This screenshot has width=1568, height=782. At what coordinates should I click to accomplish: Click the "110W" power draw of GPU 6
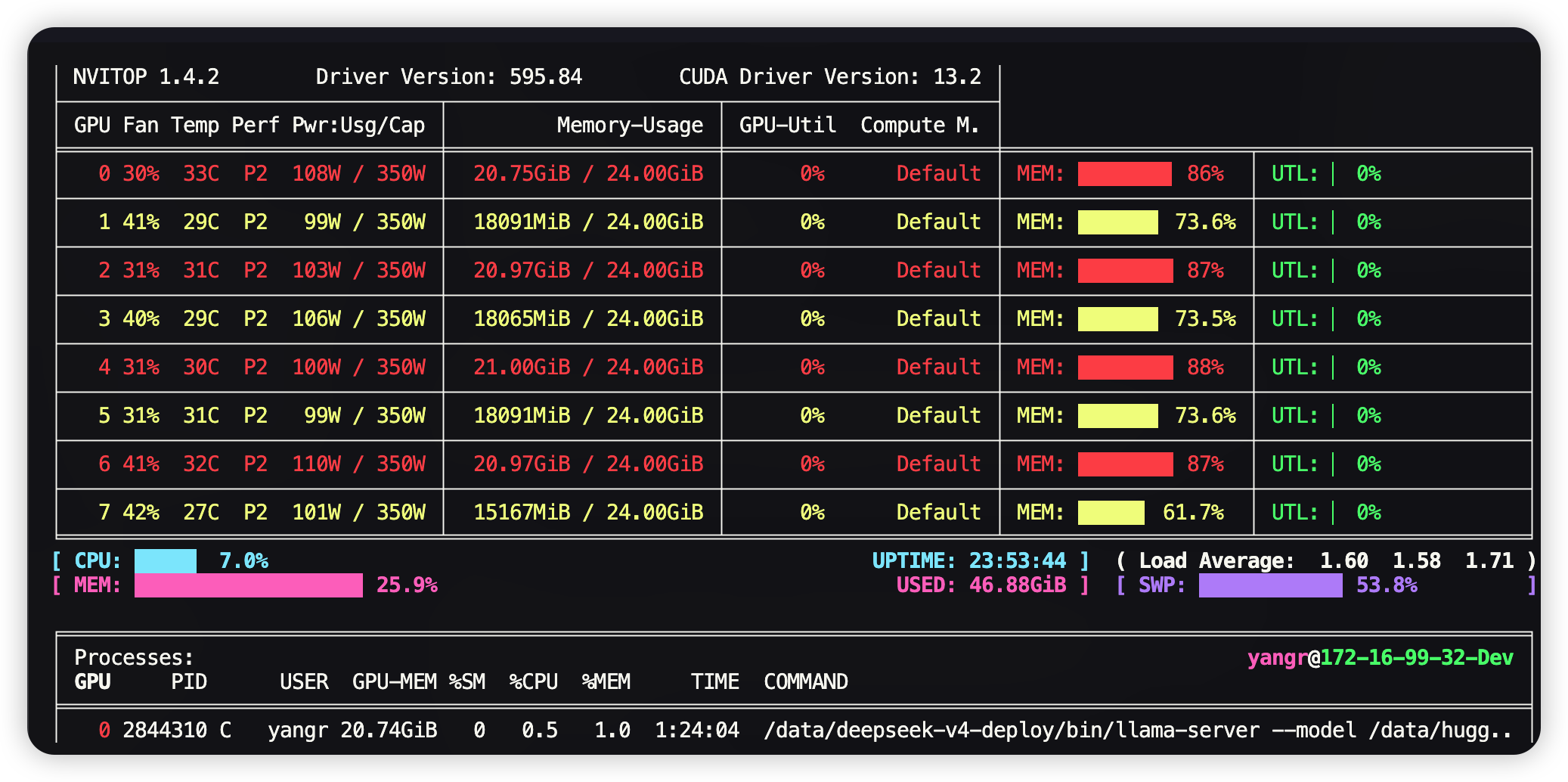pos(317,464)
